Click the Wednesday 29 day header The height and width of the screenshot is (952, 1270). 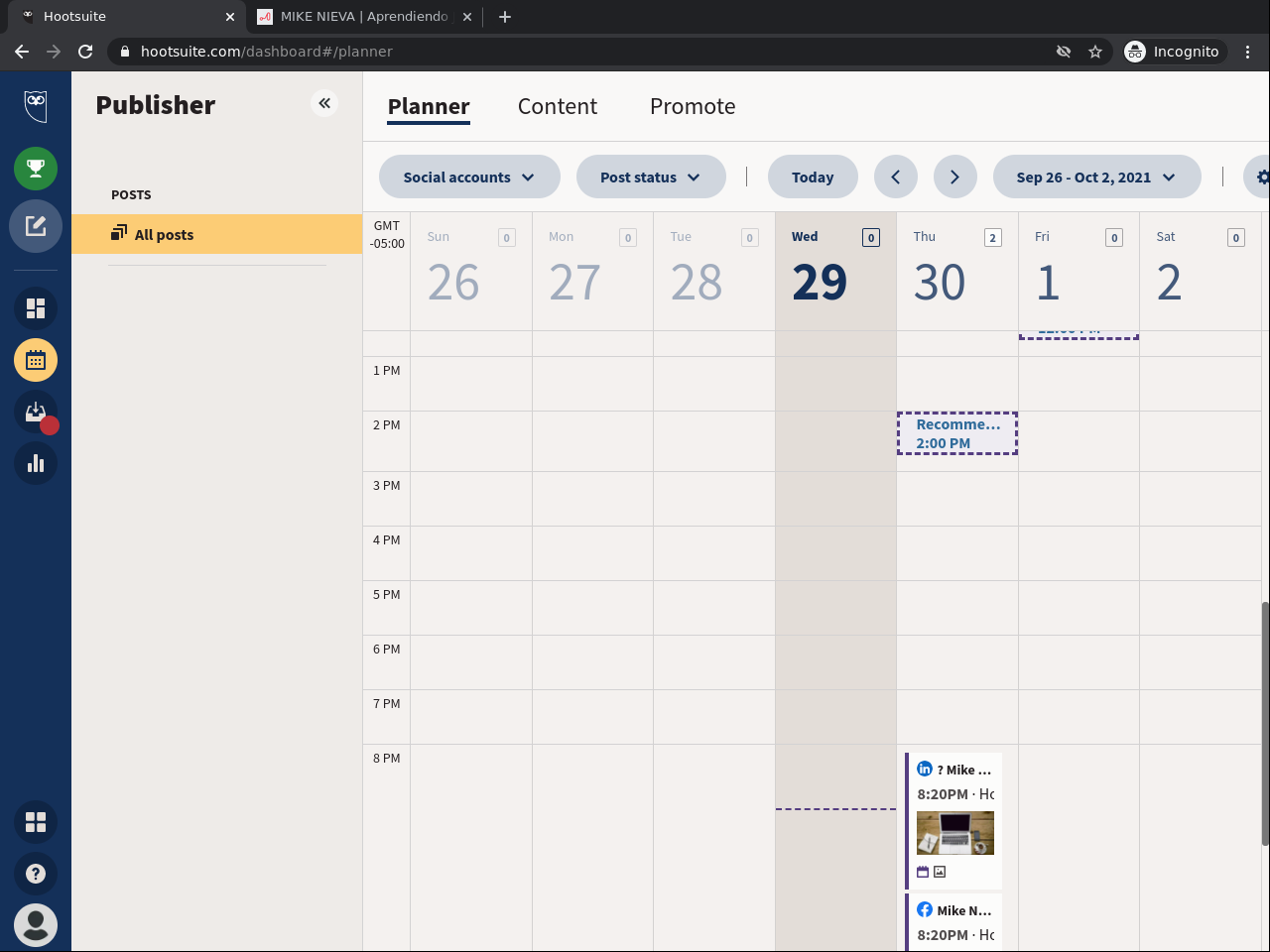[835, 271]
